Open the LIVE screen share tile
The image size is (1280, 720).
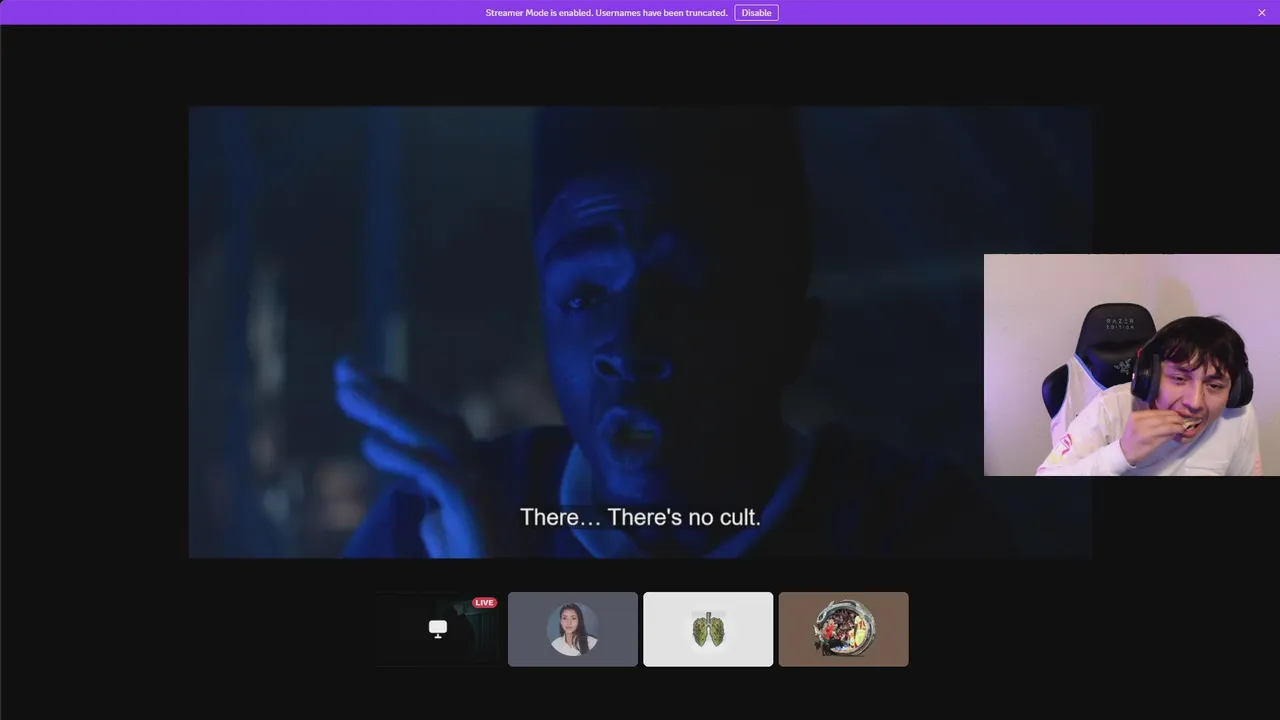click(x=437, y=629)
